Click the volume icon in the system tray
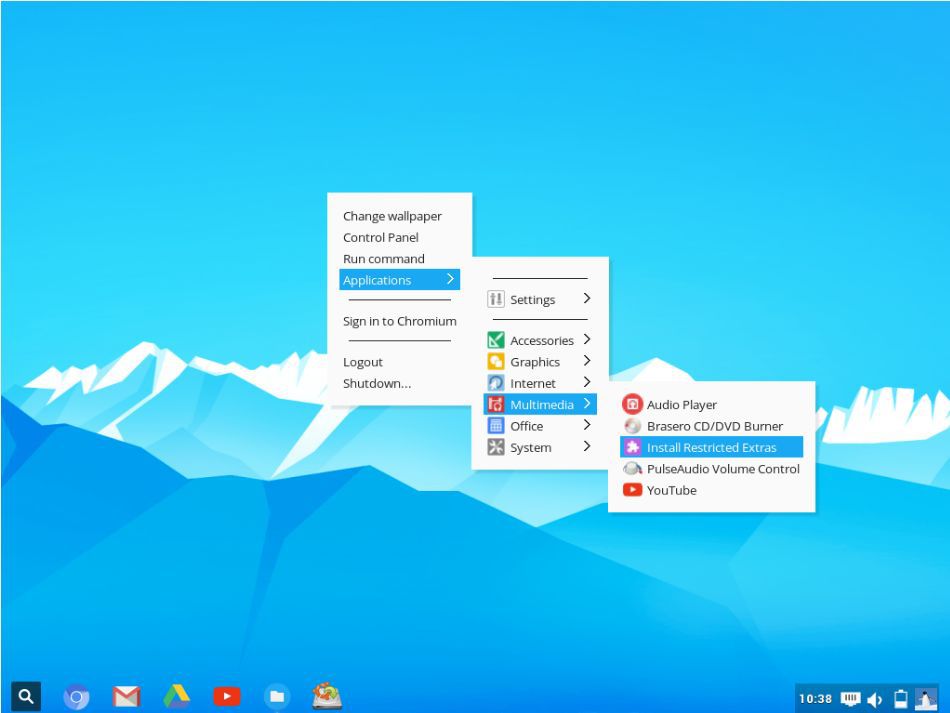This screenshot has height=713, width=950. tap(875, 698)
